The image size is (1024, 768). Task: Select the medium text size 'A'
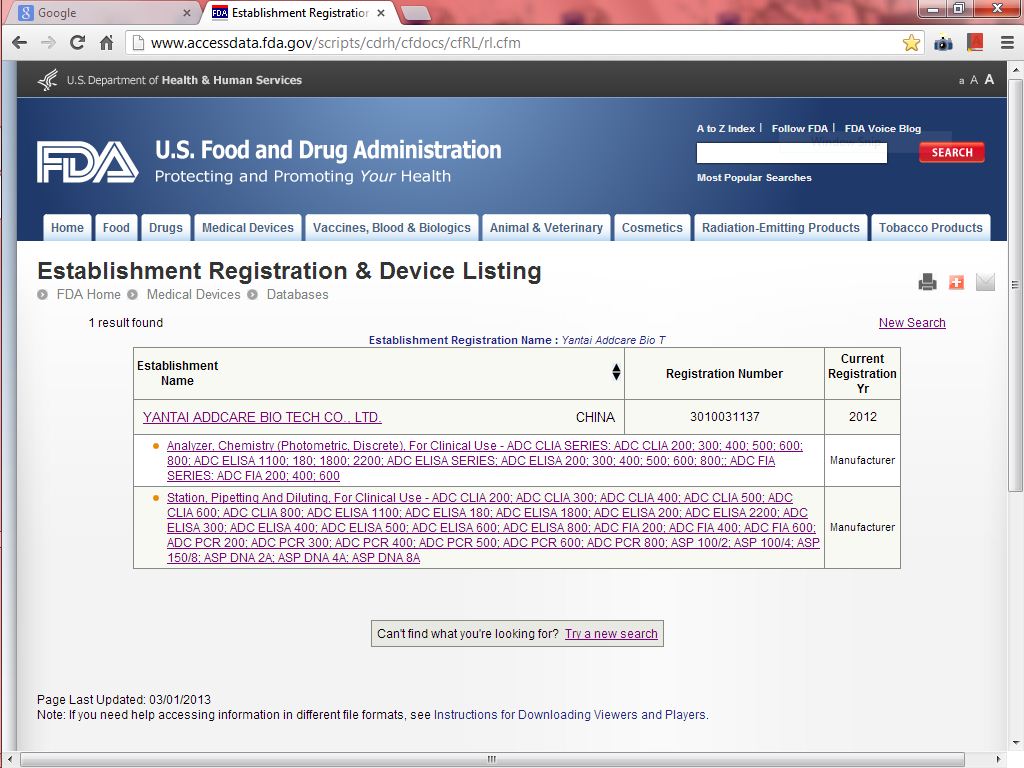(x=974, y=80)
